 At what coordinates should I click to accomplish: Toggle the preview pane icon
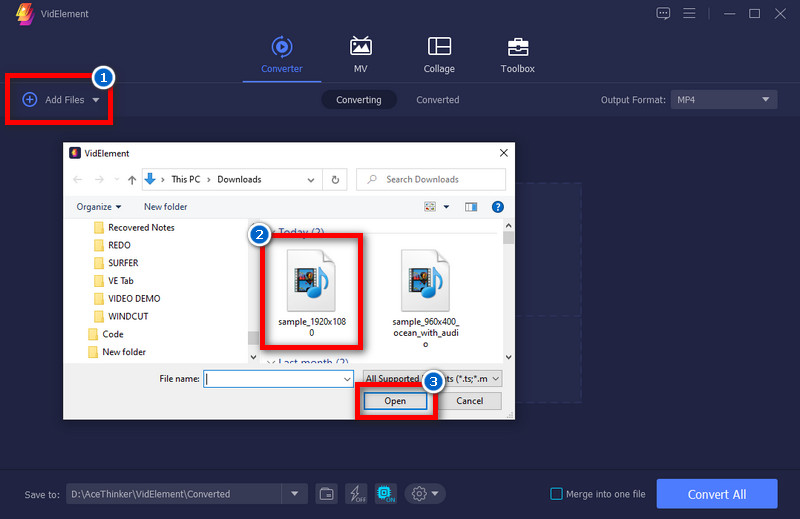tap(472, 207)
